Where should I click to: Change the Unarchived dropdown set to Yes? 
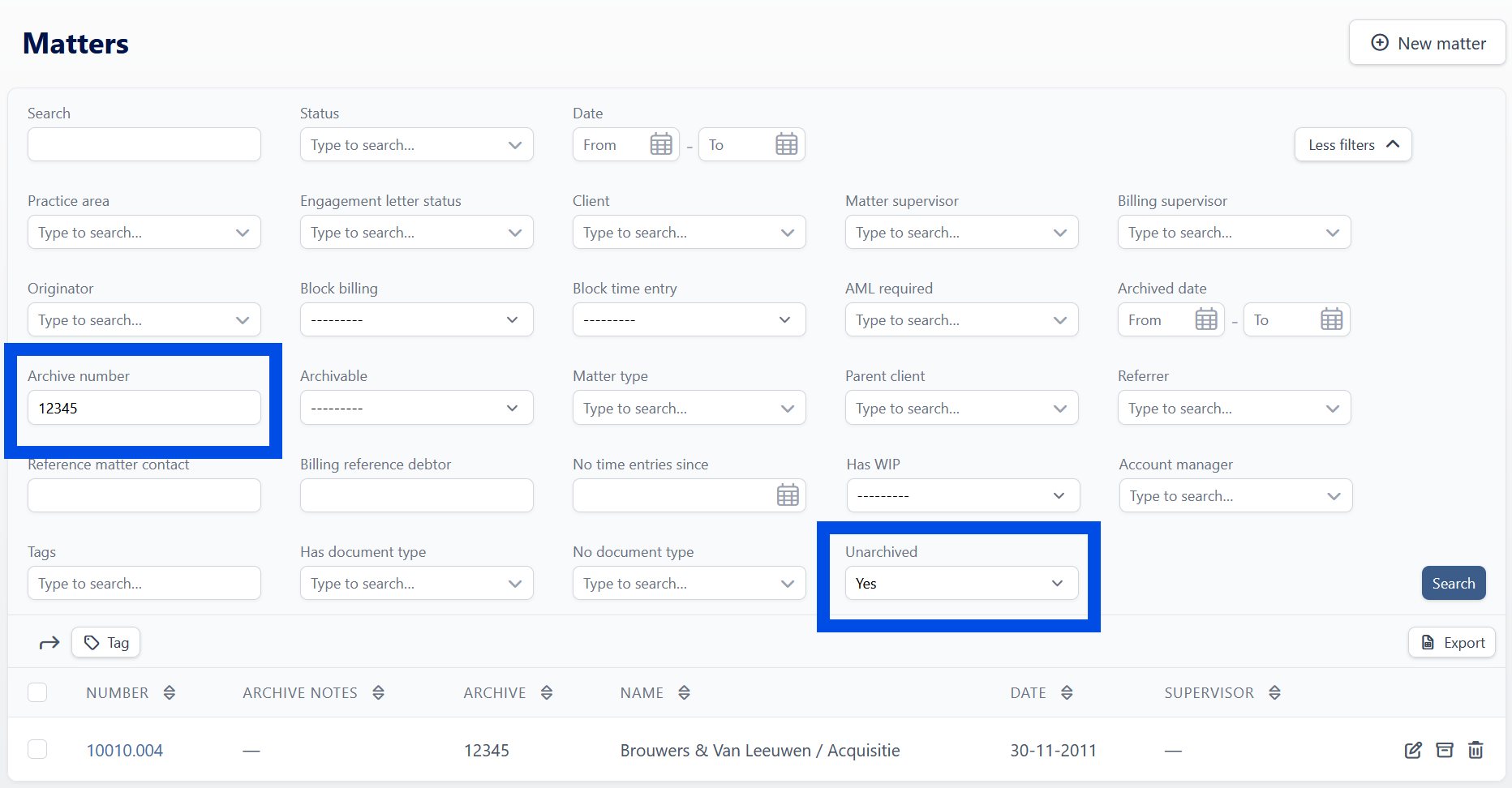(x=962, y=583)
